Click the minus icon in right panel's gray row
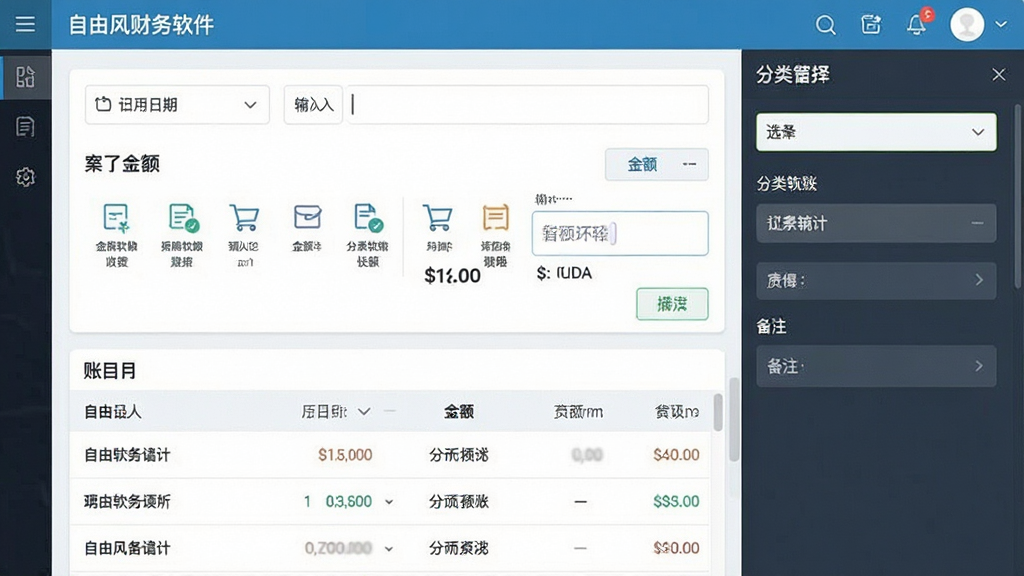This screenshot has width=1024, height=576. click(977, 223)
